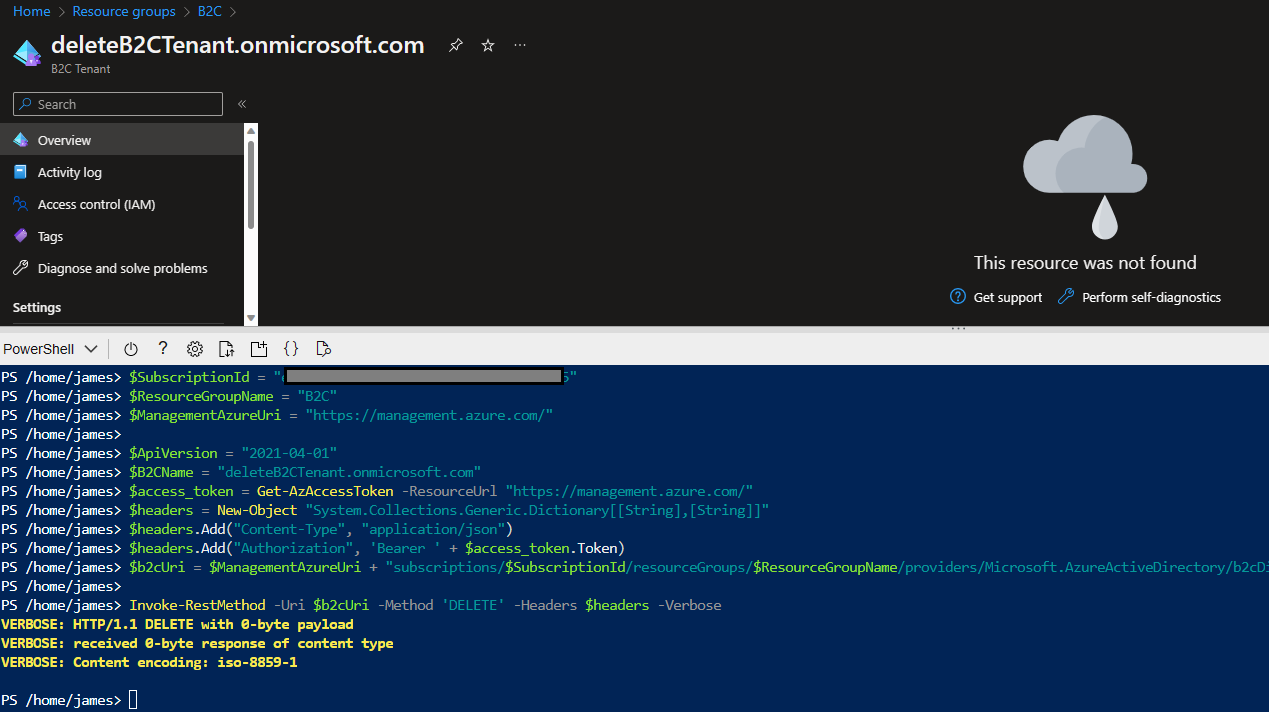Open Tags menu item
Viewport: 1269px width, 712px height.
coord(121,236)
